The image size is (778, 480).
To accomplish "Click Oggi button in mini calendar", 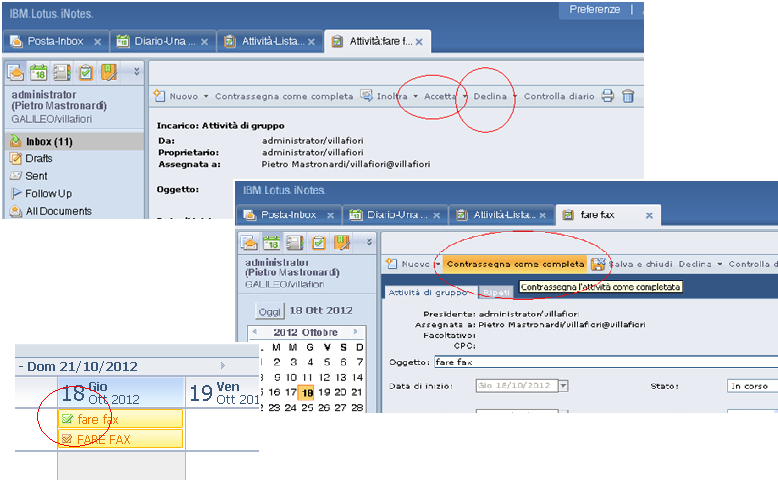I will coord(269,311).
